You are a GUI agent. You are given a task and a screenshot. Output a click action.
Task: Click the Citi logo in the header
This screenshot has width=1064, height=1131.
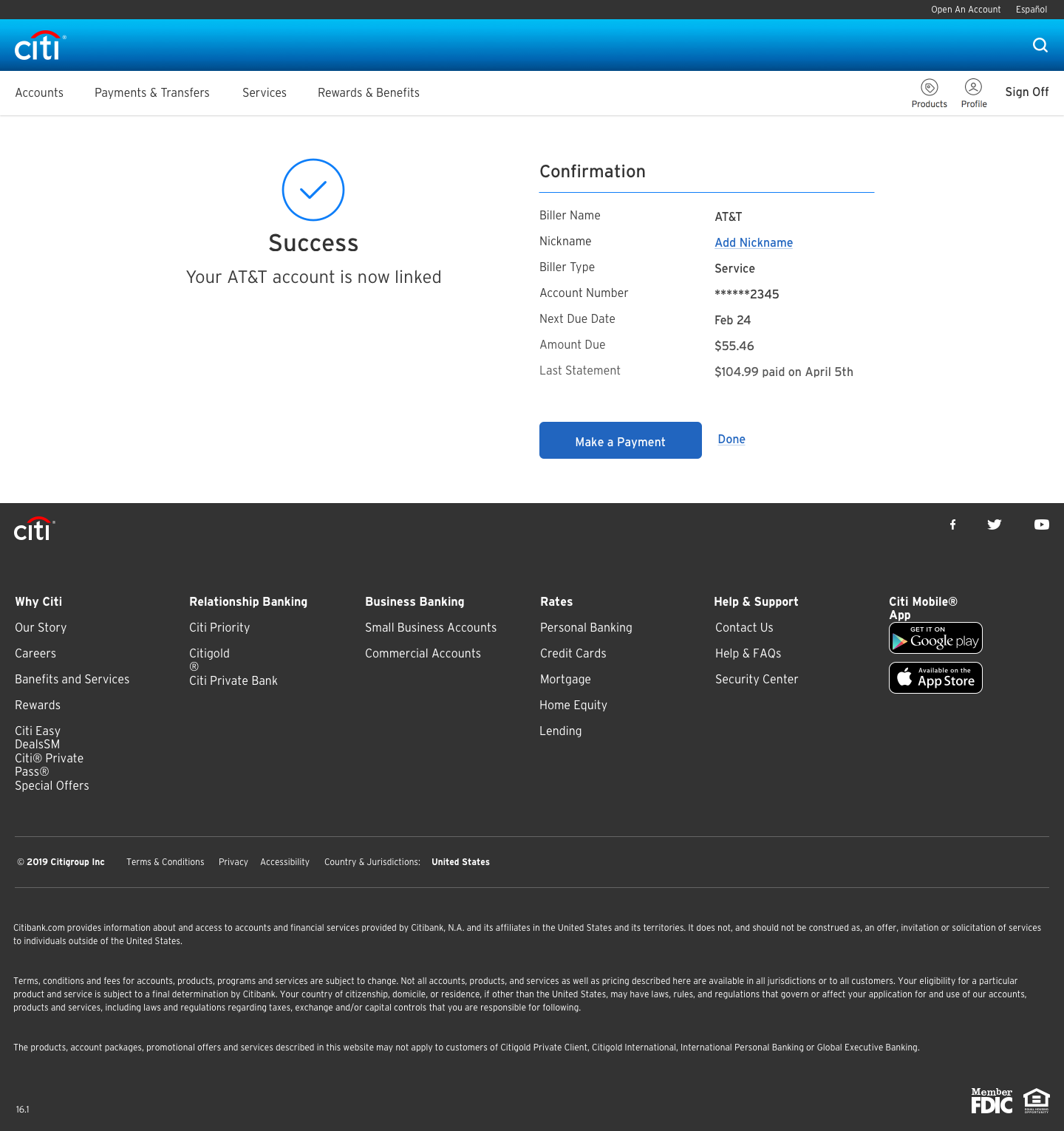40,46
